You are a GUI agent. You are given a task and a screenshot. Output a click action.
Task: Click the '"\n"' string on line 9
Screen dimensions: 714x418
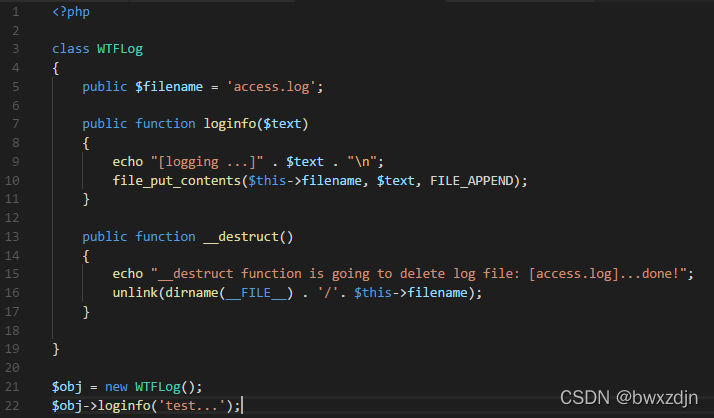[x=362, y=162]
